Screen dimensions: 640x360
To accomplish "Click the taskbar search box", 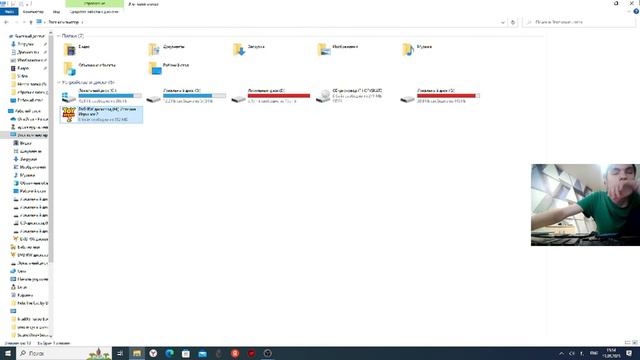I will (x=64, y=353).
